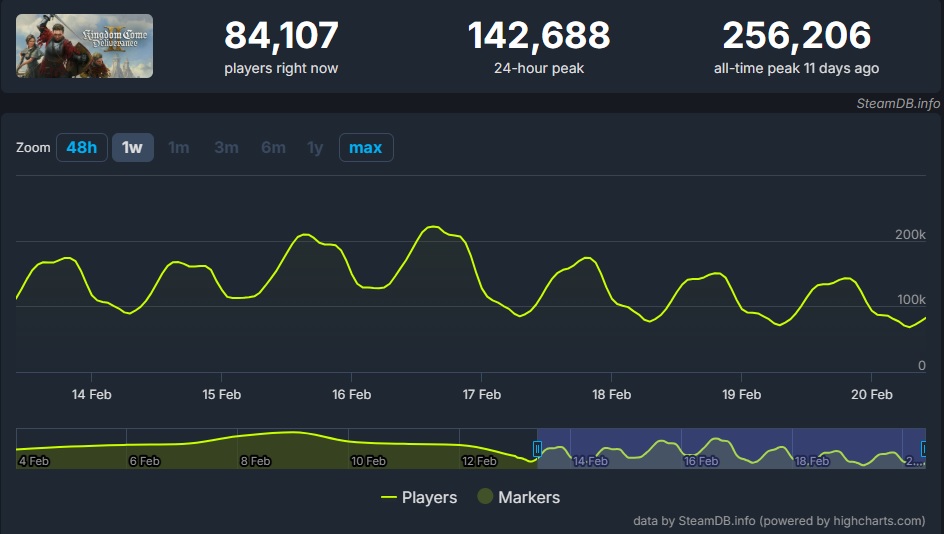This screenshot has height=534, width=944.
Task: Click the 16 Feb x-axis label
Action: tap(352, 394)
